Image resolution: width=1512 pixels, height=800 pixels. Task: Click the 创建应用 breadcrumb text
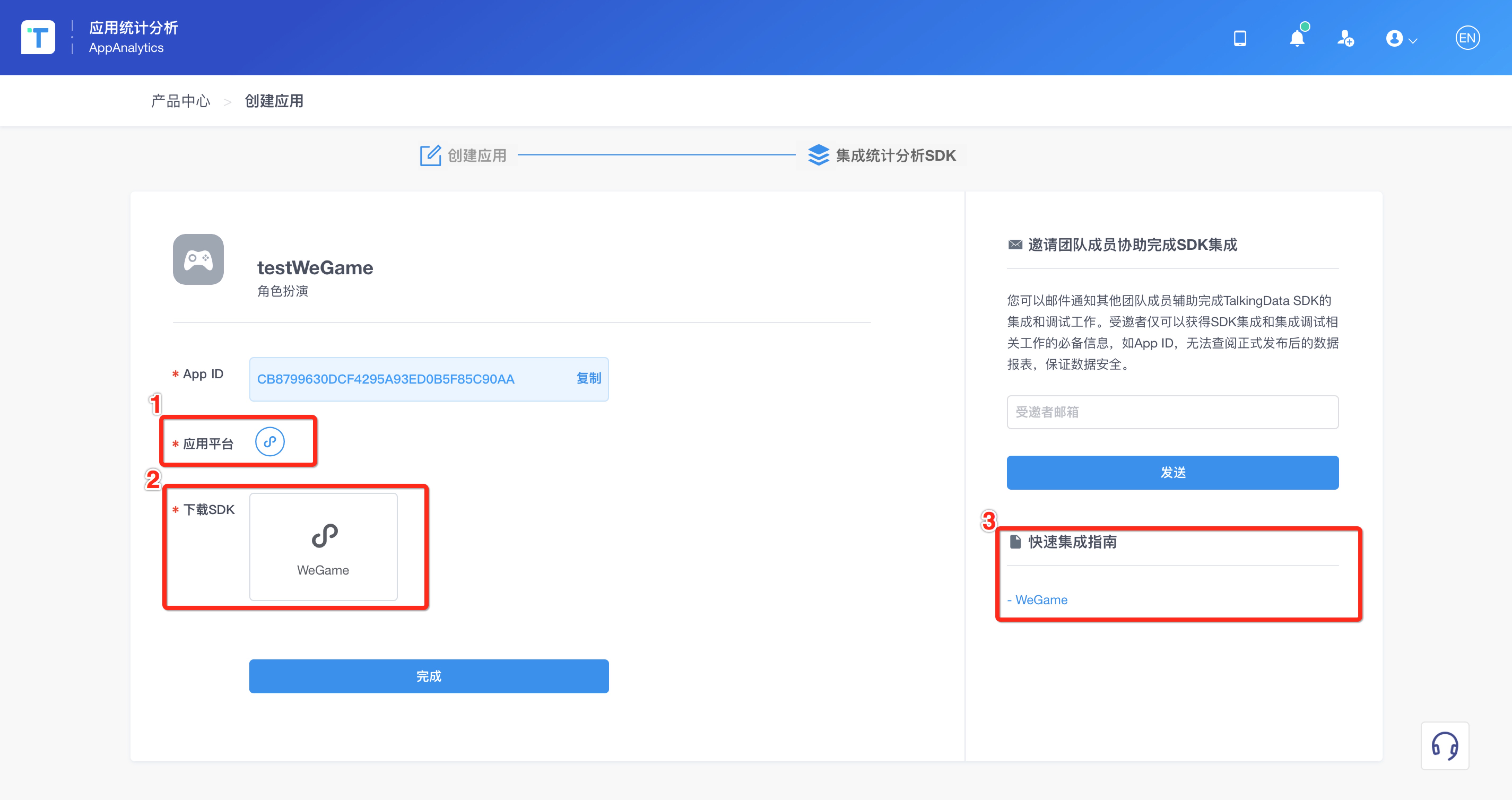click(274, 101)
